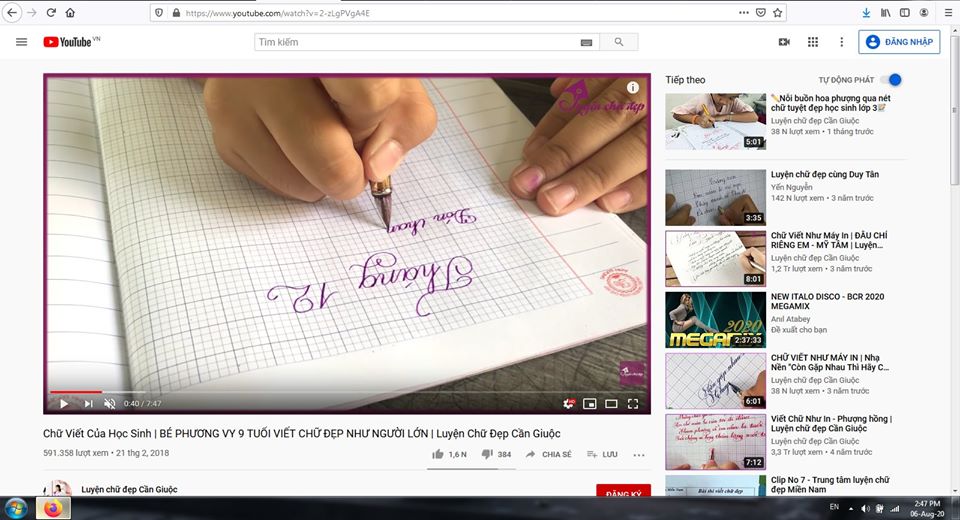Viewport: 960px width, 520px height.
Task: Open Firefox from the Windows taskbar
Action: (x=53, y=508)
